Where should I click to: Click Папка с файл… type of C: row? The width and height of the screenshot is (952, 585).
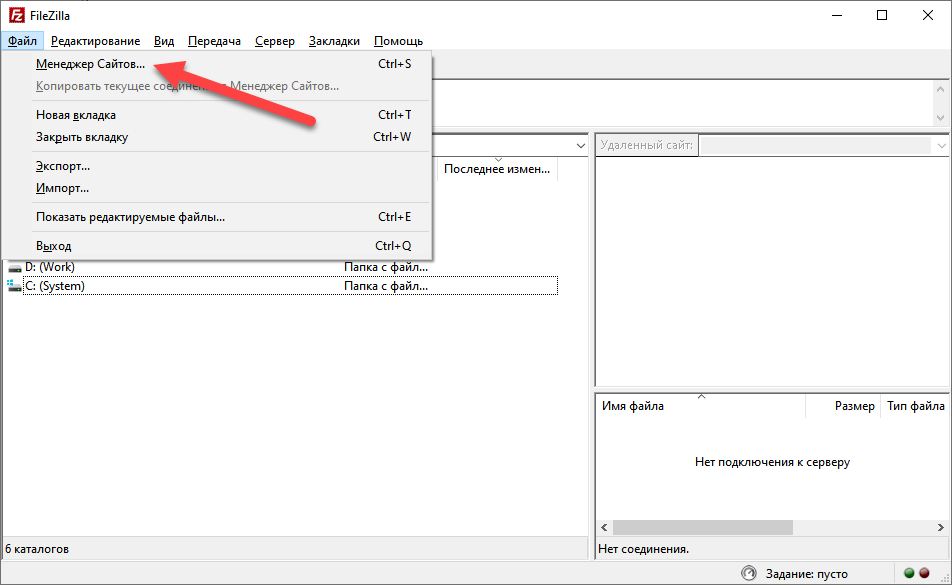point(386,286)
